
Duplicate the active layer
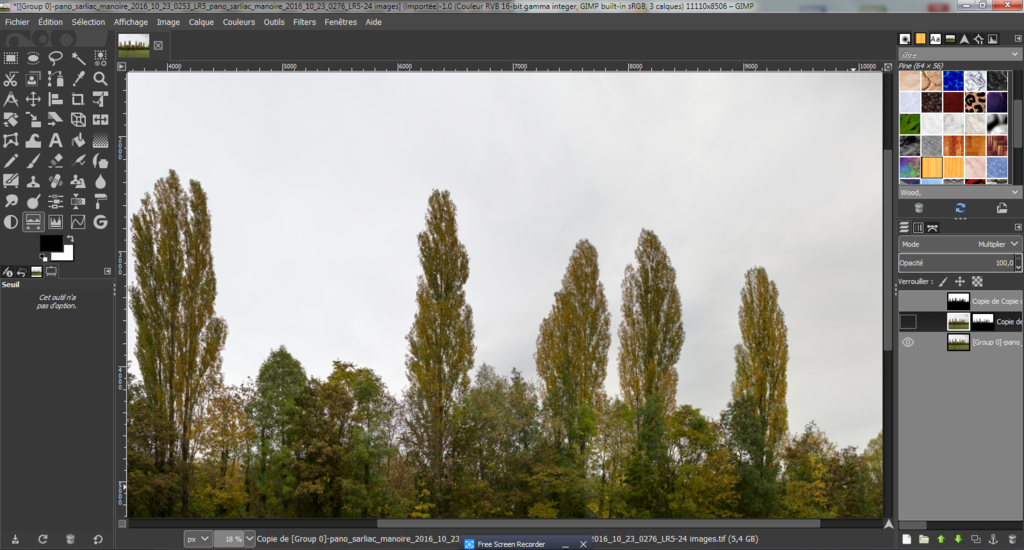coord(976,539)
